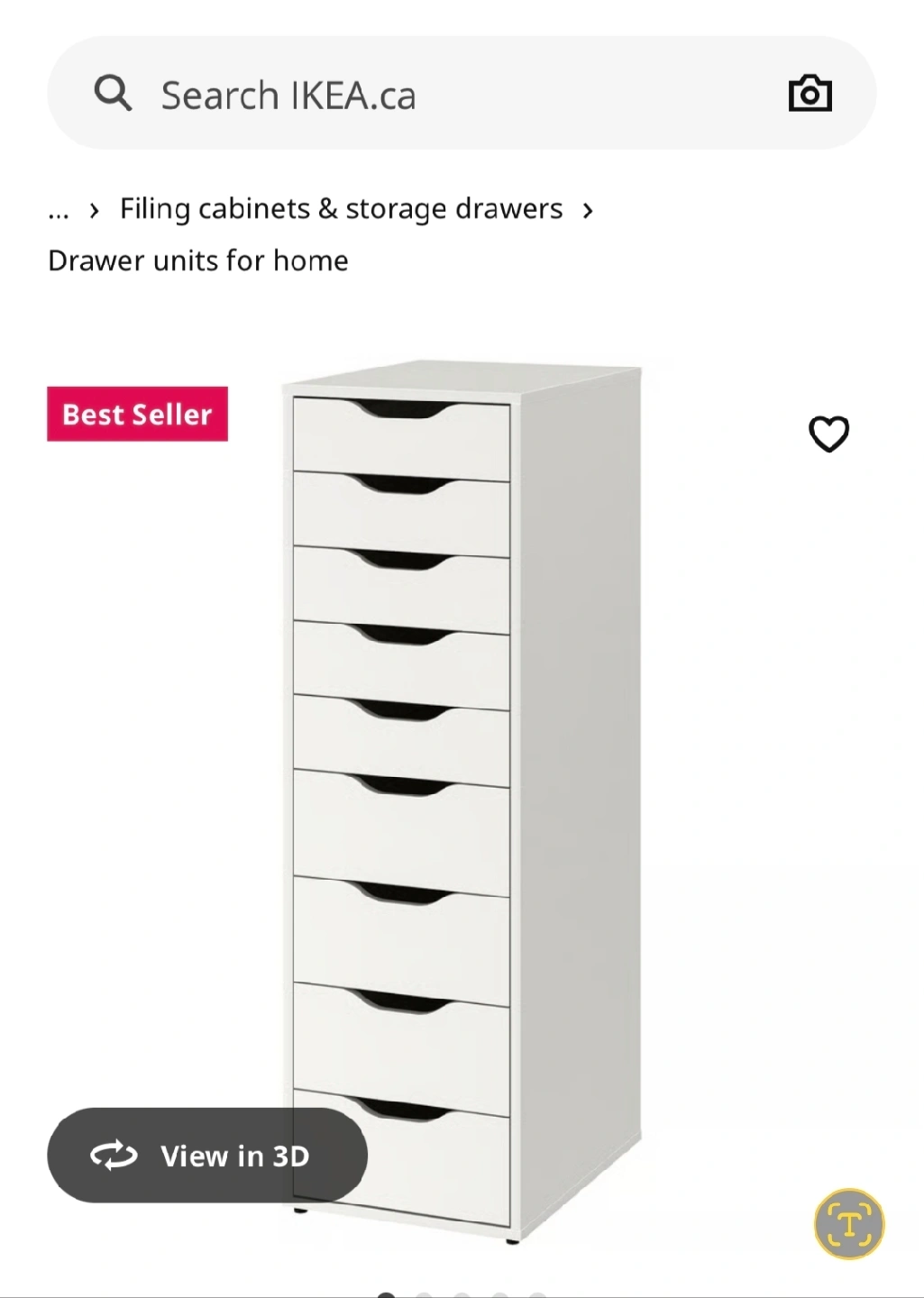Tap the yellow text-scan floating icon
This screenshot has width=924, height=1298.
(849, 1223)
